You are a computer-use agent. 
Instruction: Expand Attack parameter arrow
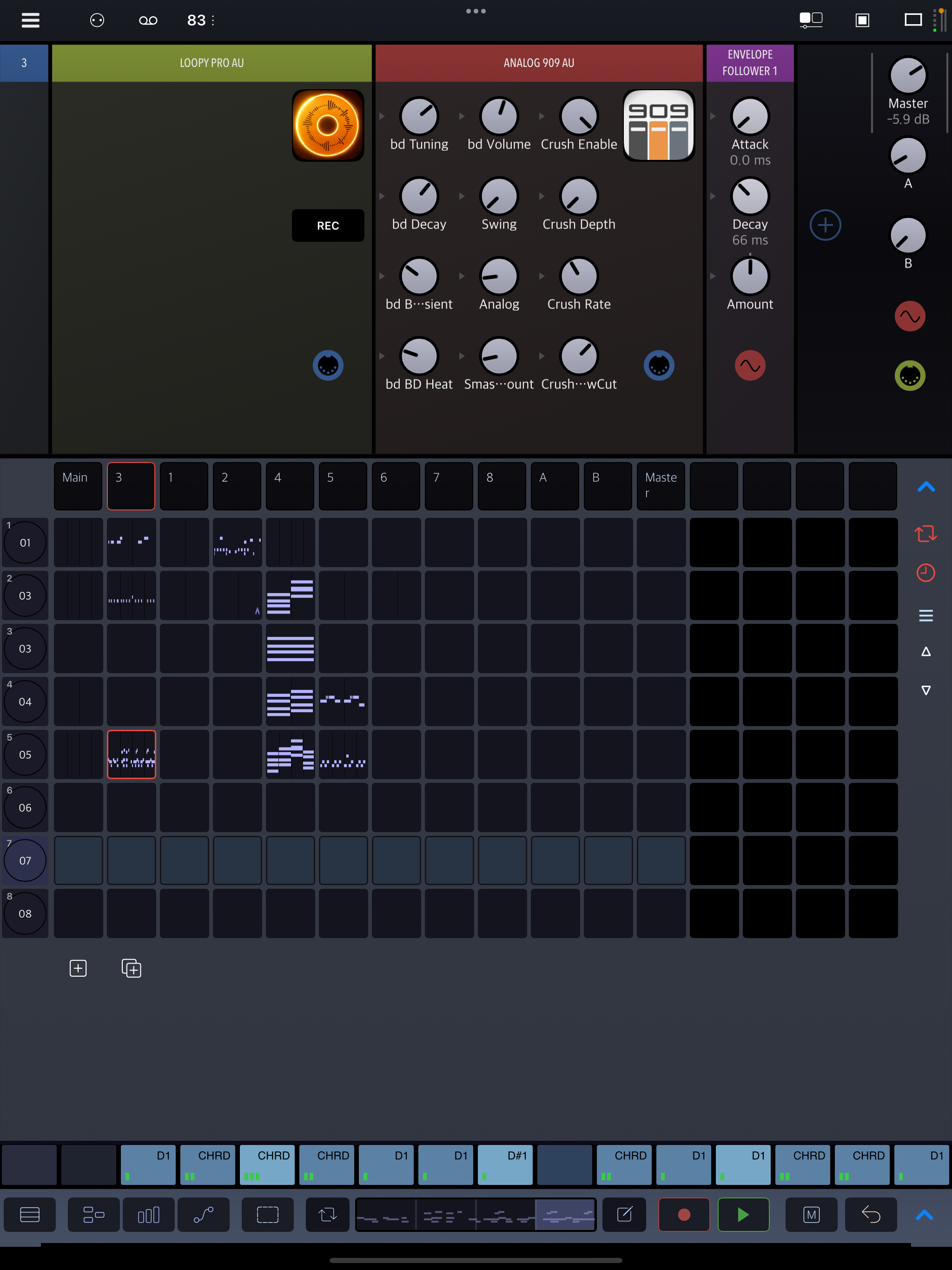click(713, 116)
